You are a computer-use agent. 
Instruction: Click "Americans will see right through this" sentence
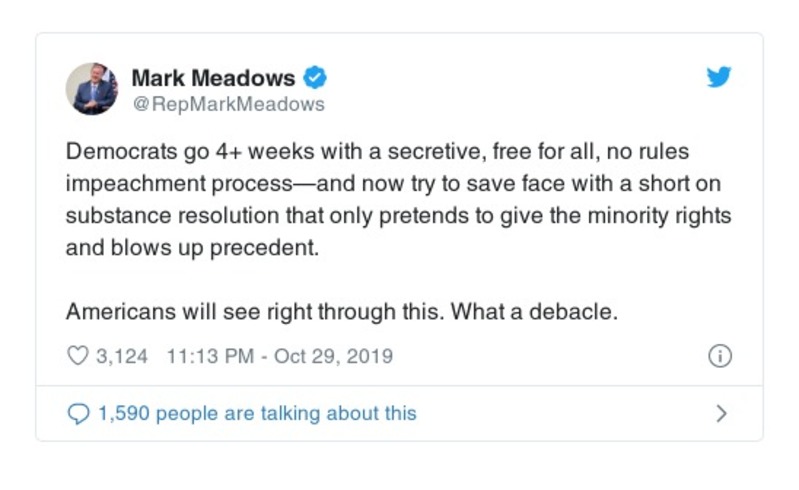click(254, 311)
